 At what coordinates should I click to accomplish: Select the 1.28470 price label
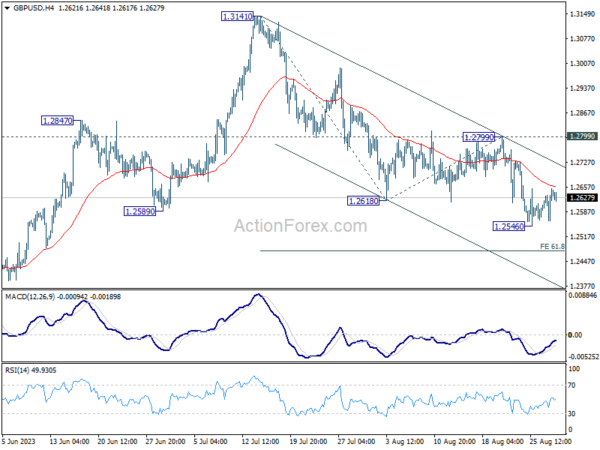point(57,121)
